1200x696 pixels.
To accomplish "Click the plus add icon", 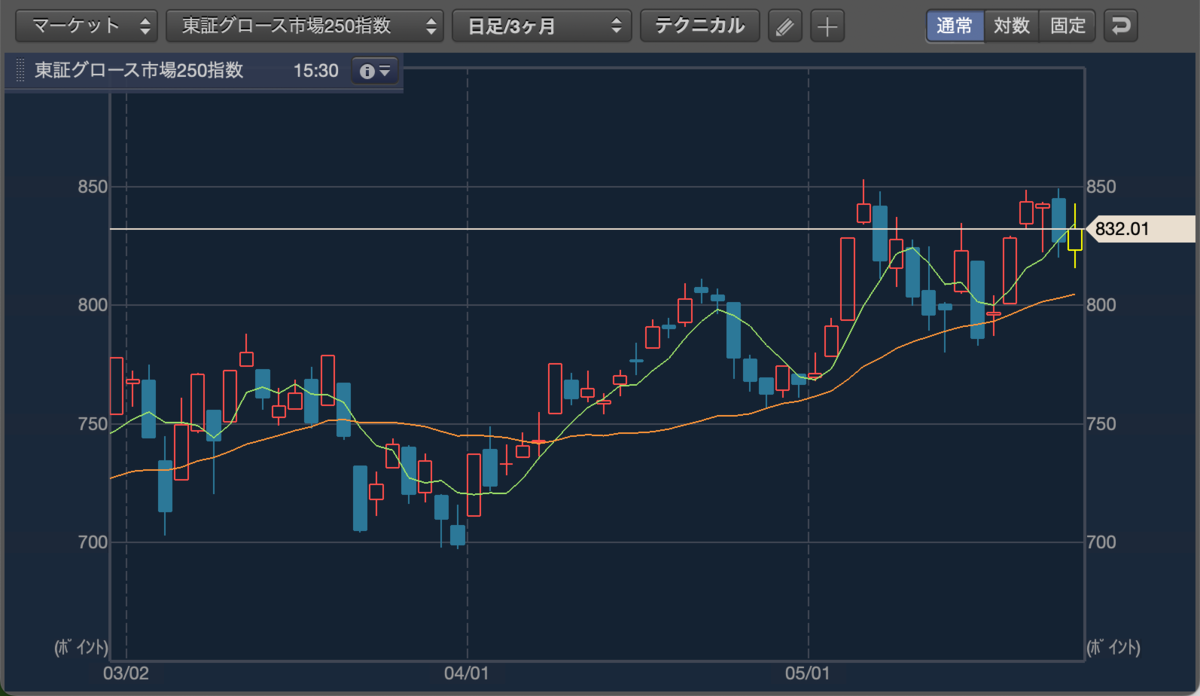I will (827, 26).
